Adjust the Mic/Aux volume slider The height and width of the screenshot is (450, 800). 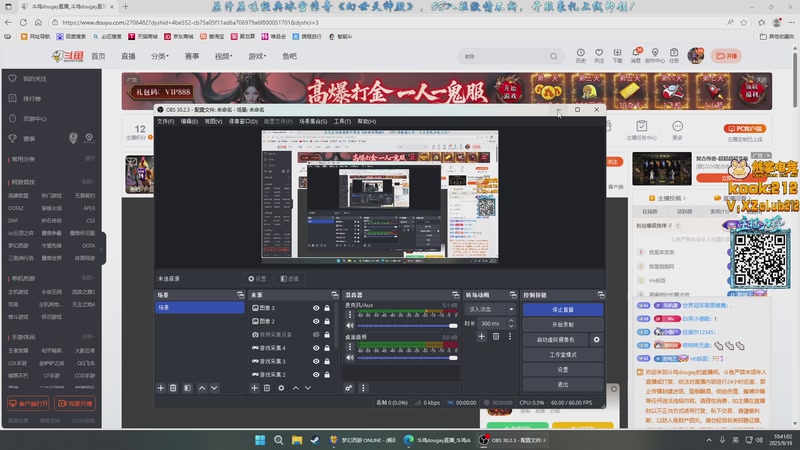[x=407, y=326]
